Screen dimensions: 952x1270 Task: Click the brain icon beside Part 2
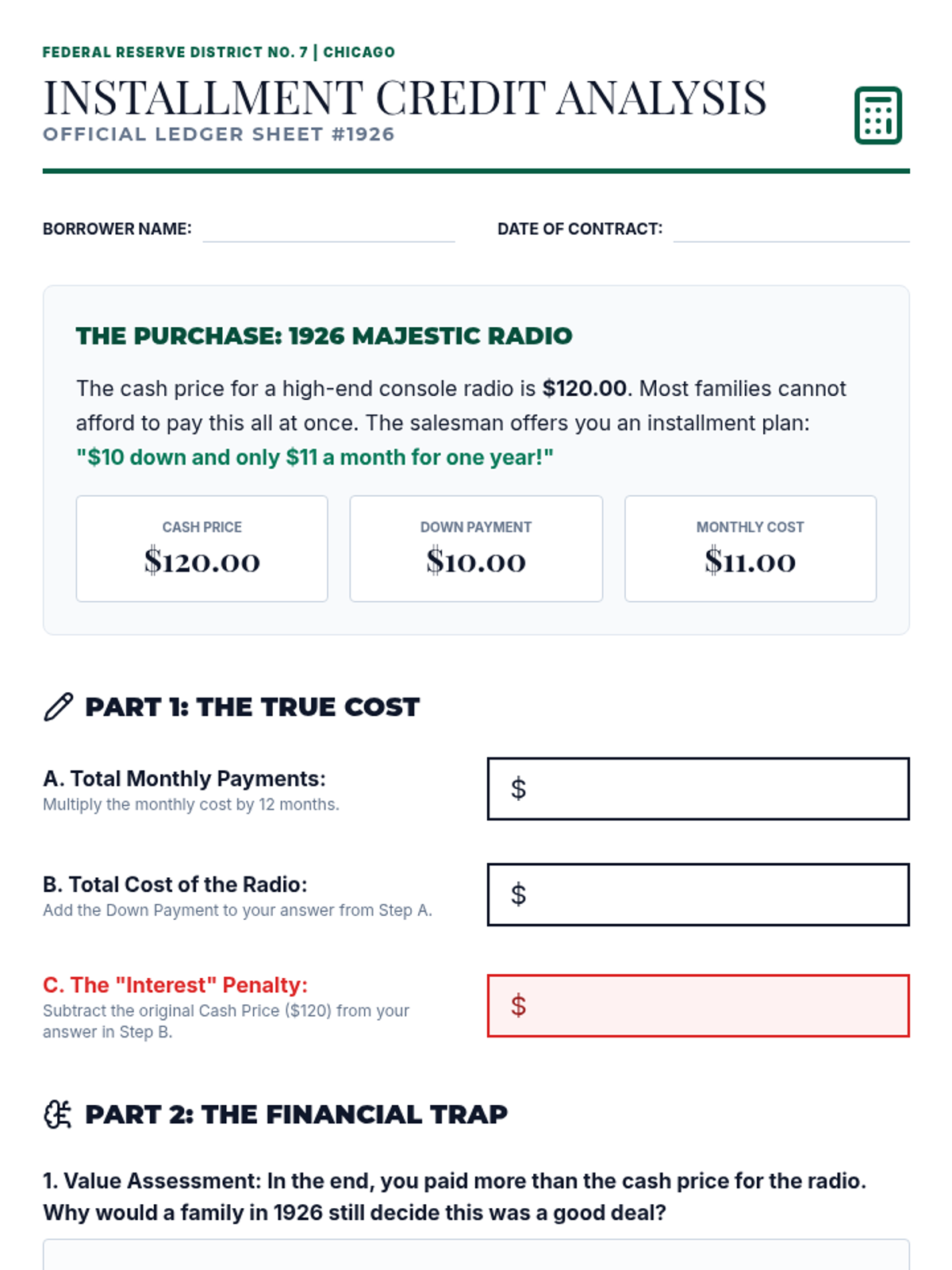coord(58,1114)
